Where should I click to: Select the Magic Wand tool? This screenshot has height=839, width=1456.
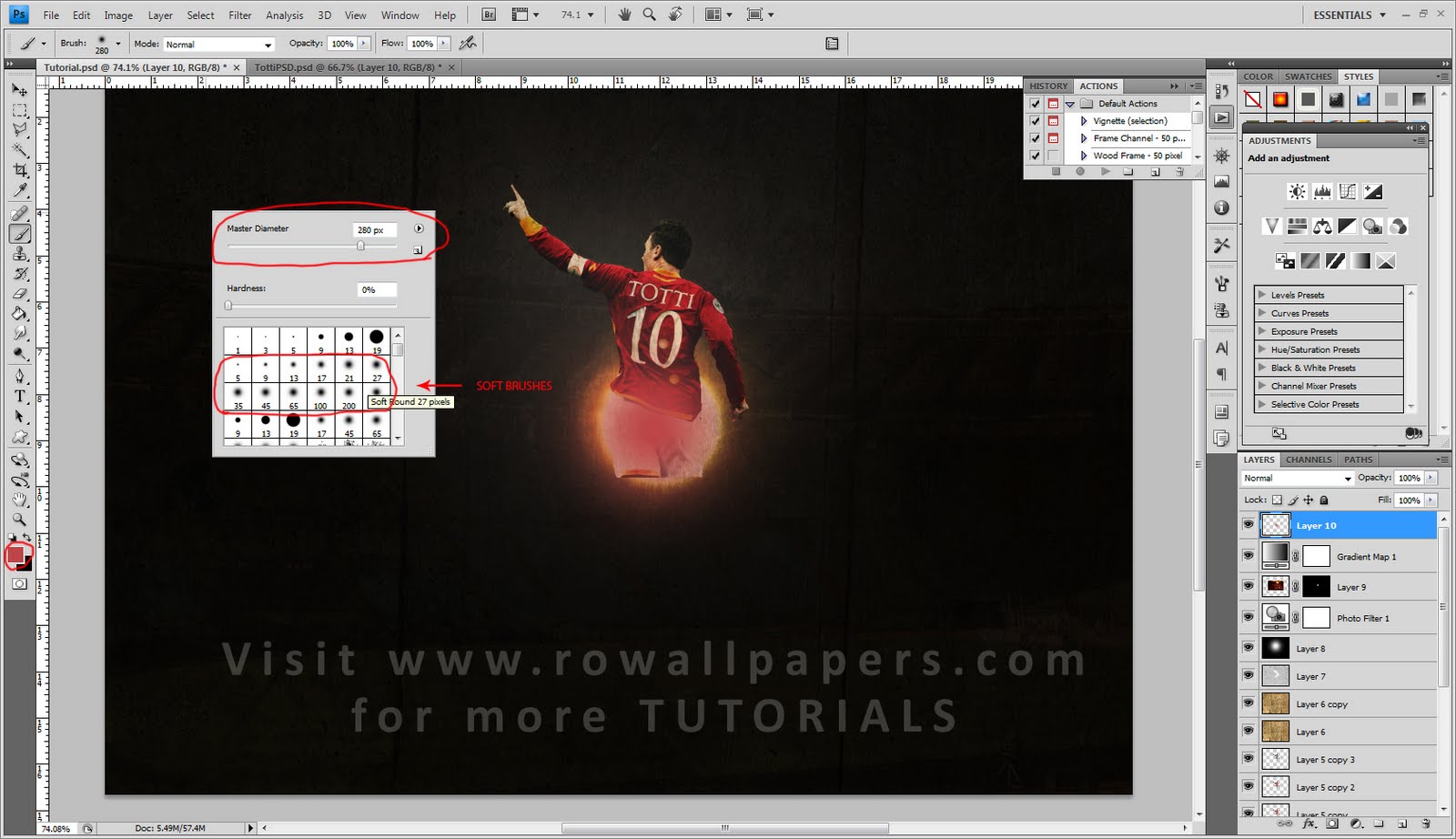pos(19,150)
